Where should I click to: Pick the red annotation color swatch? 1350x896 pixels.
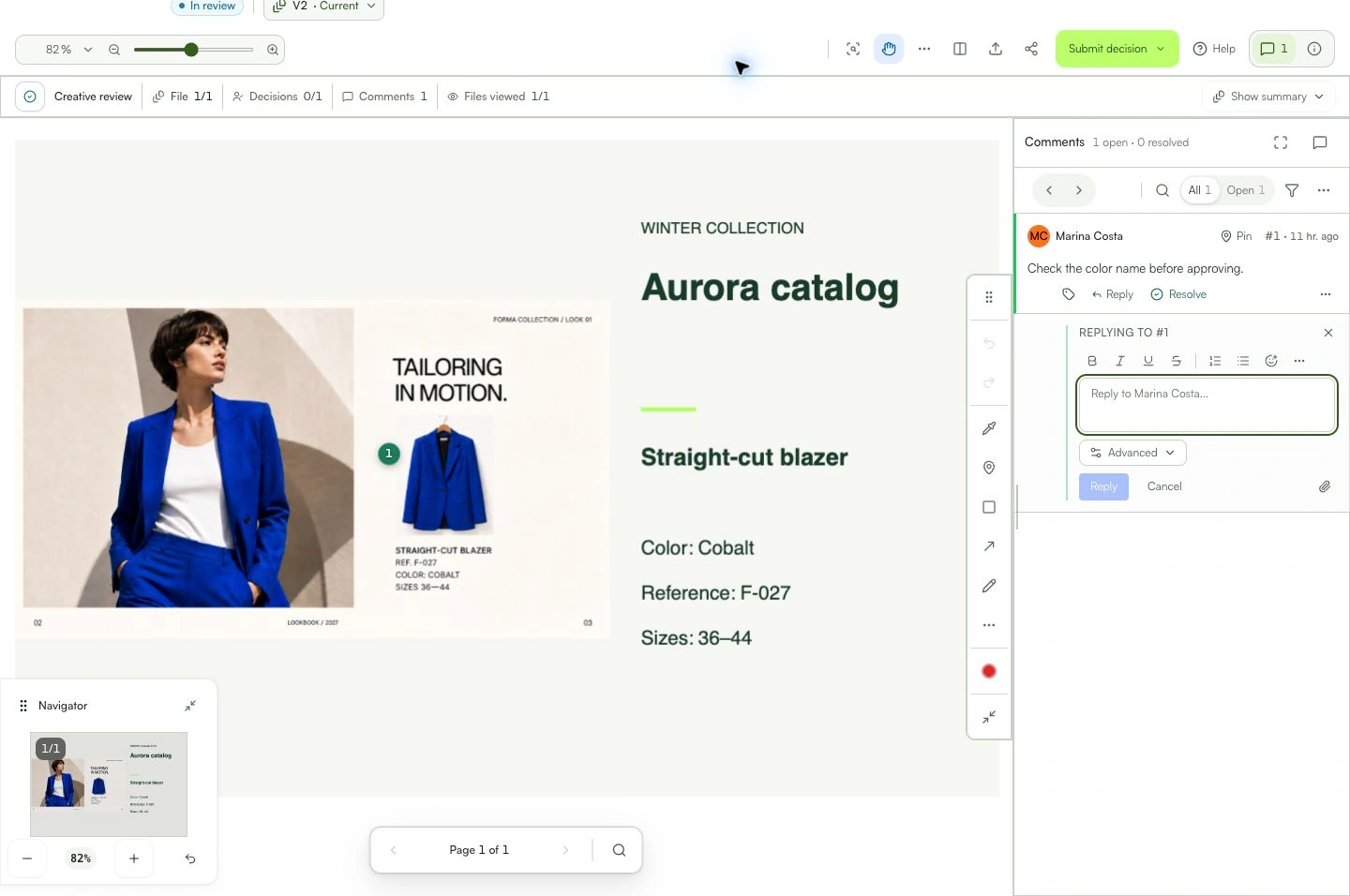(x=988, y=671)
